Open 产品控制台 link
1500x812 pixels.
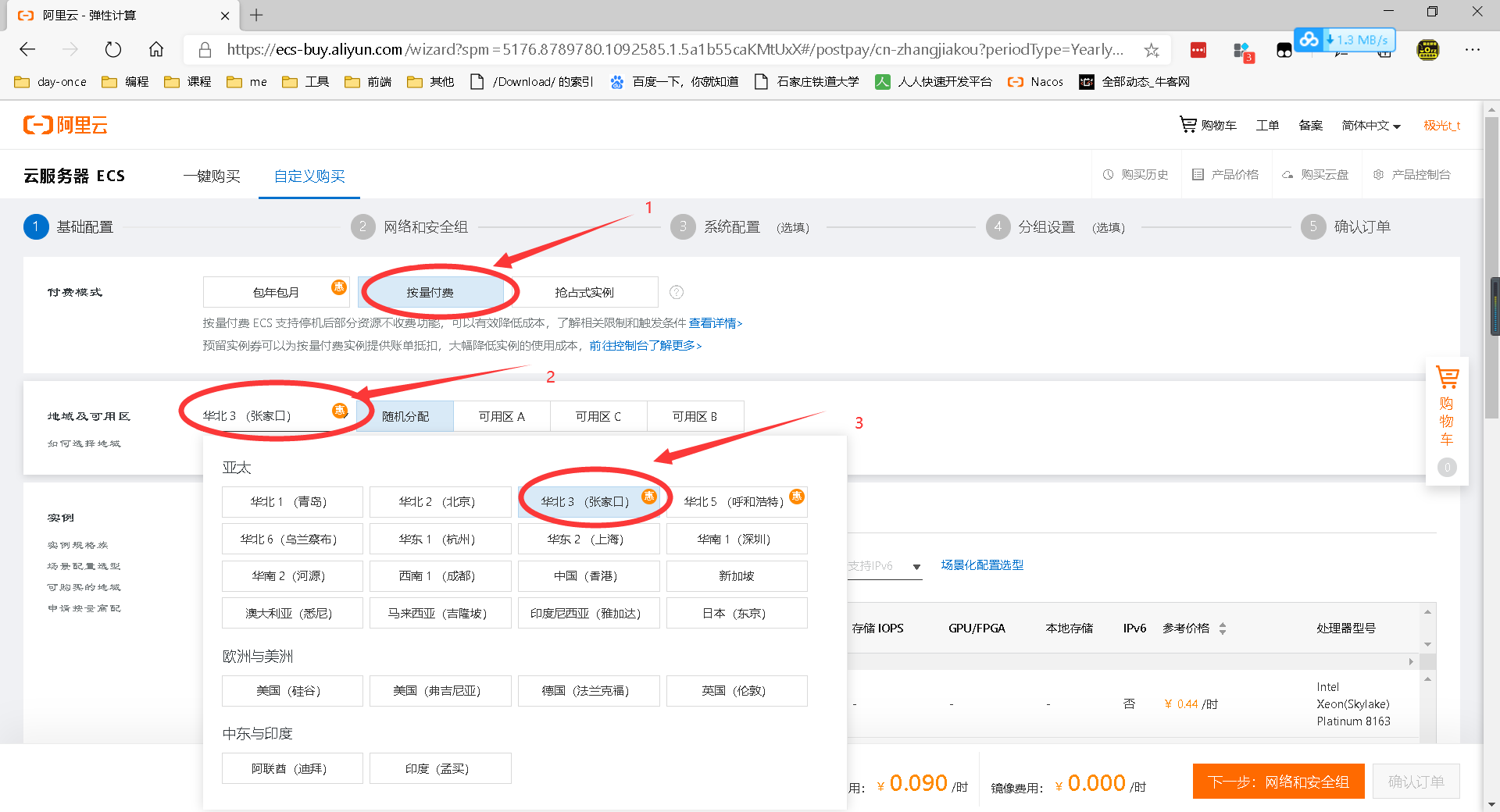[1412, 175]
